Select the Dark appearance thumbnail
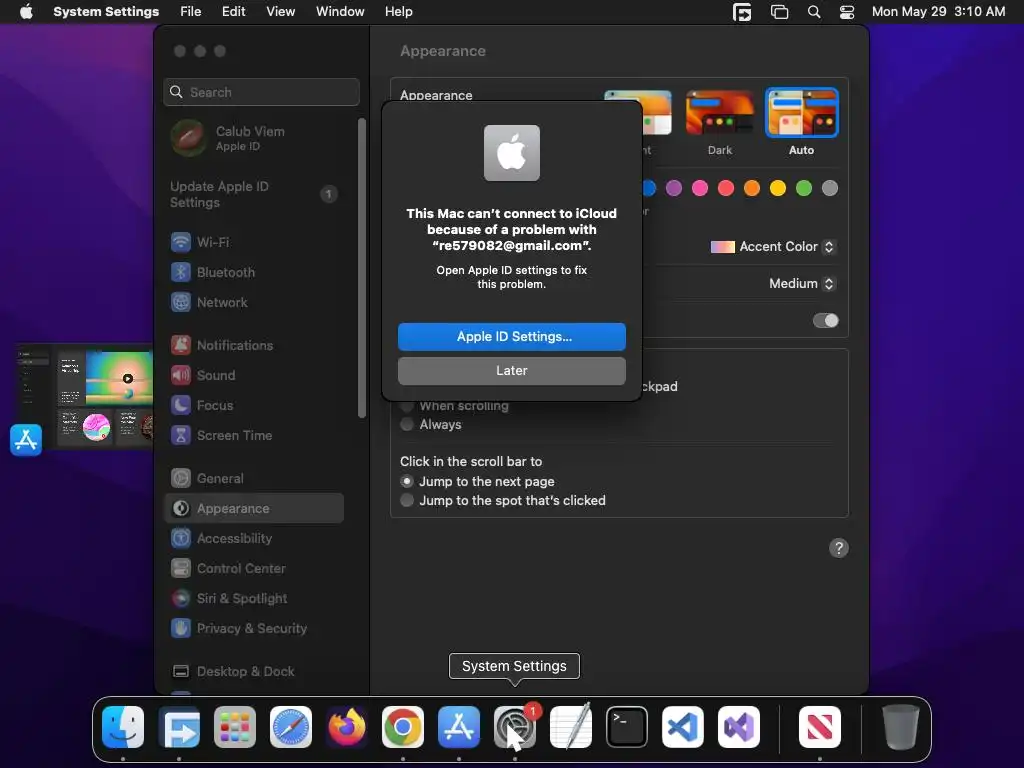1024x768 pixels. coord(720,112)
